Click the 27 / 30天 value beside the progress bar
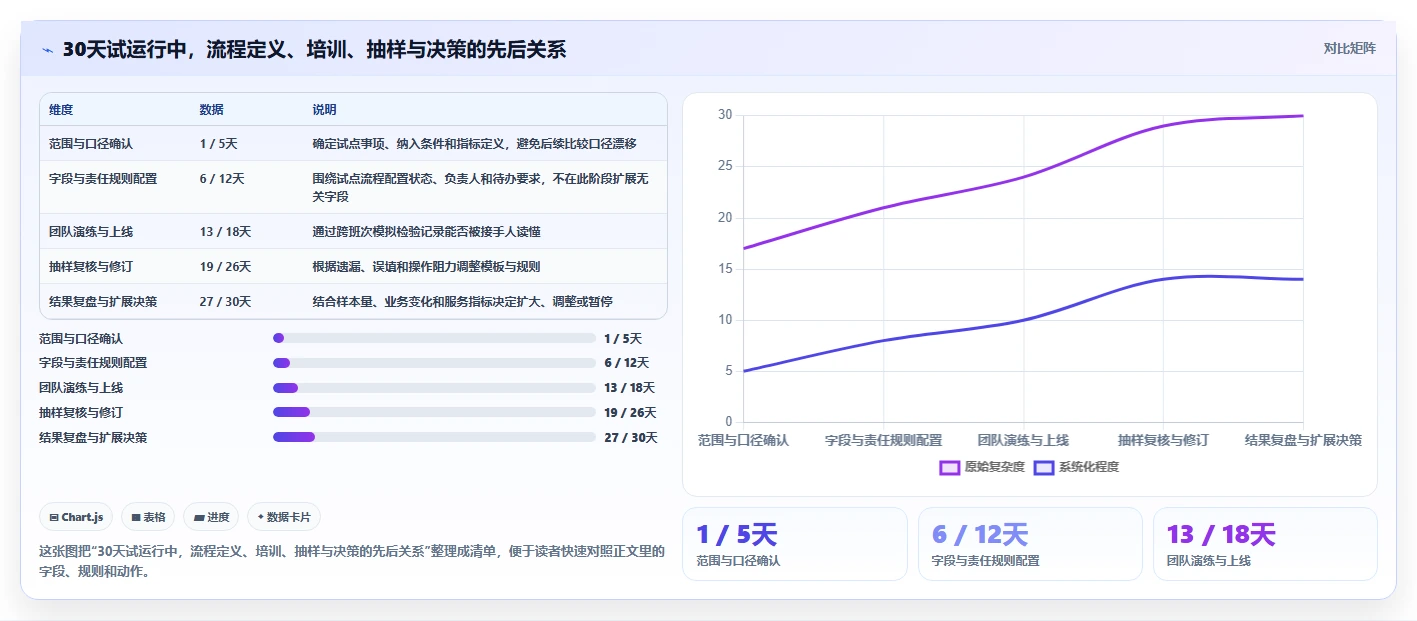1417x621 pixels. click(x=631, y=438)
